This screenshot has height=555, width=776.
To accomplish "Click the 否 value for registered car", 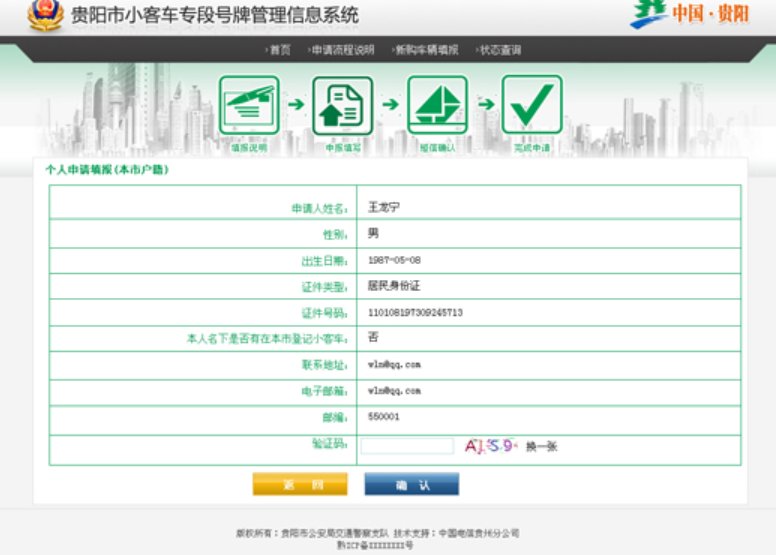I will click(x=373, y=337).
